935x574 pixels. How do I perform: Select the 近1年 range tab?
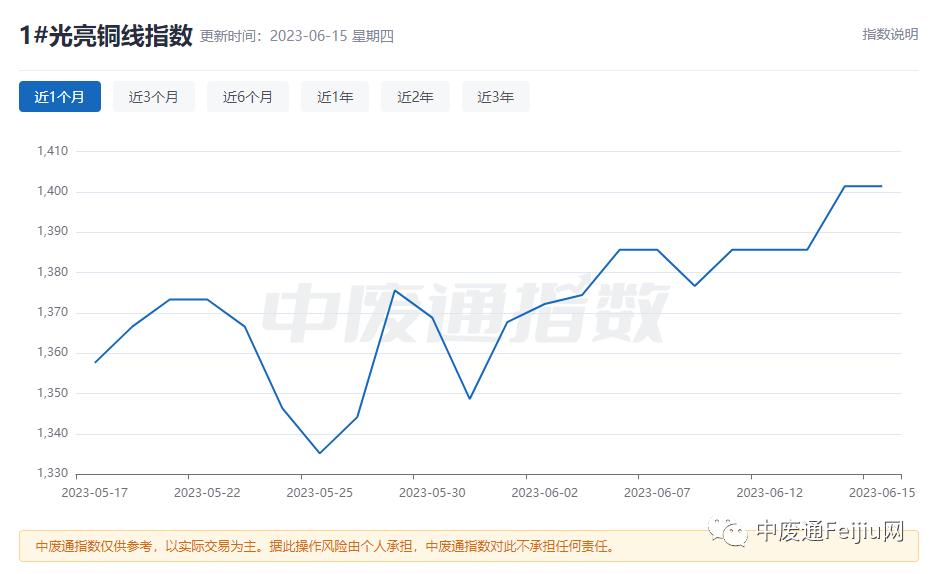335,97
